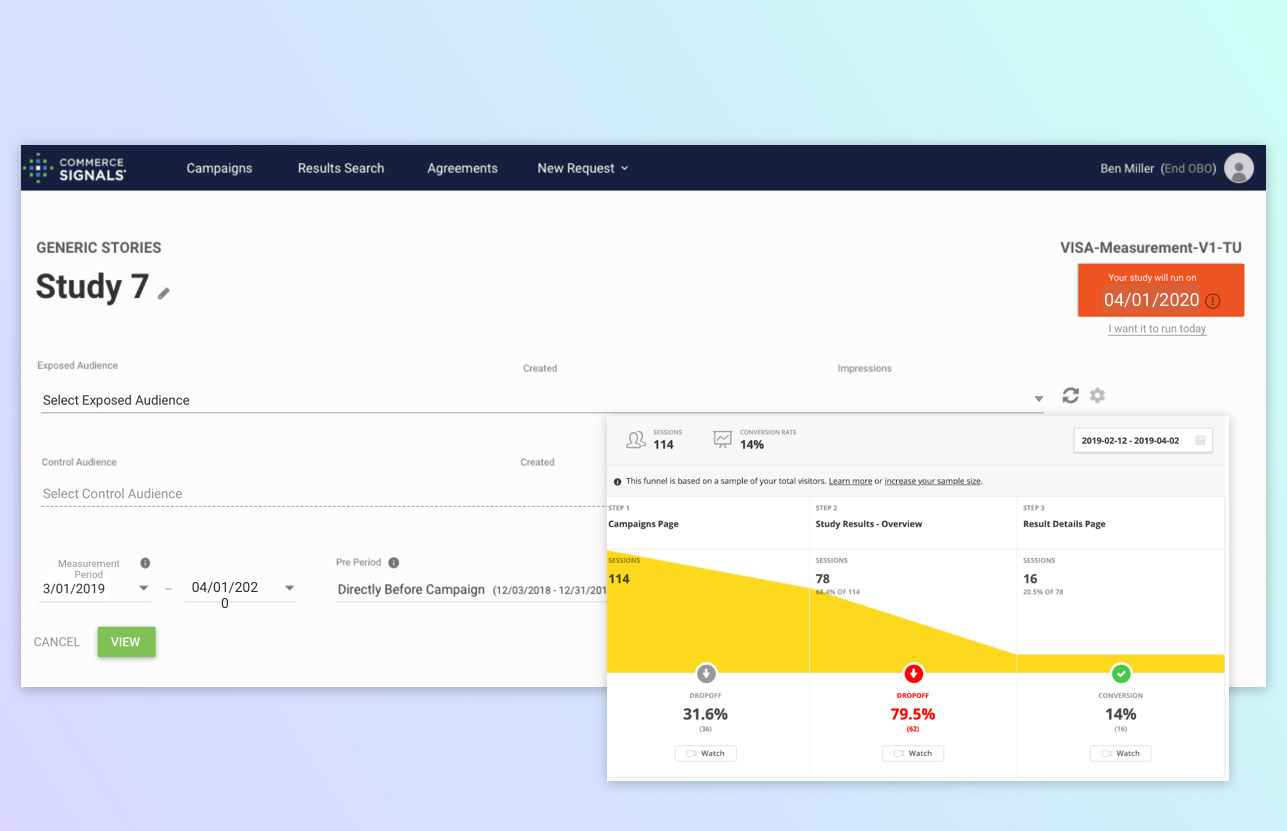
Task: Click the 16 sessions value in step 3
Action: (x=1030, y=579)
